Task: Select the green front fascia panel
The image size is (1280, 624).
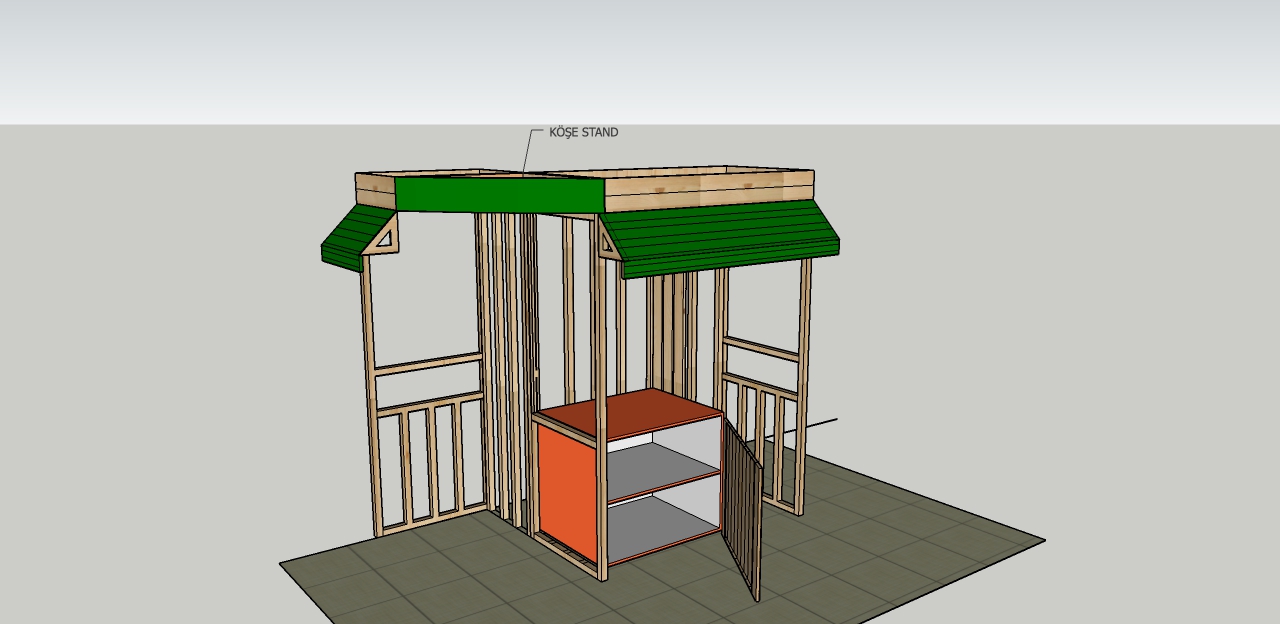Action: click(498, 195)
